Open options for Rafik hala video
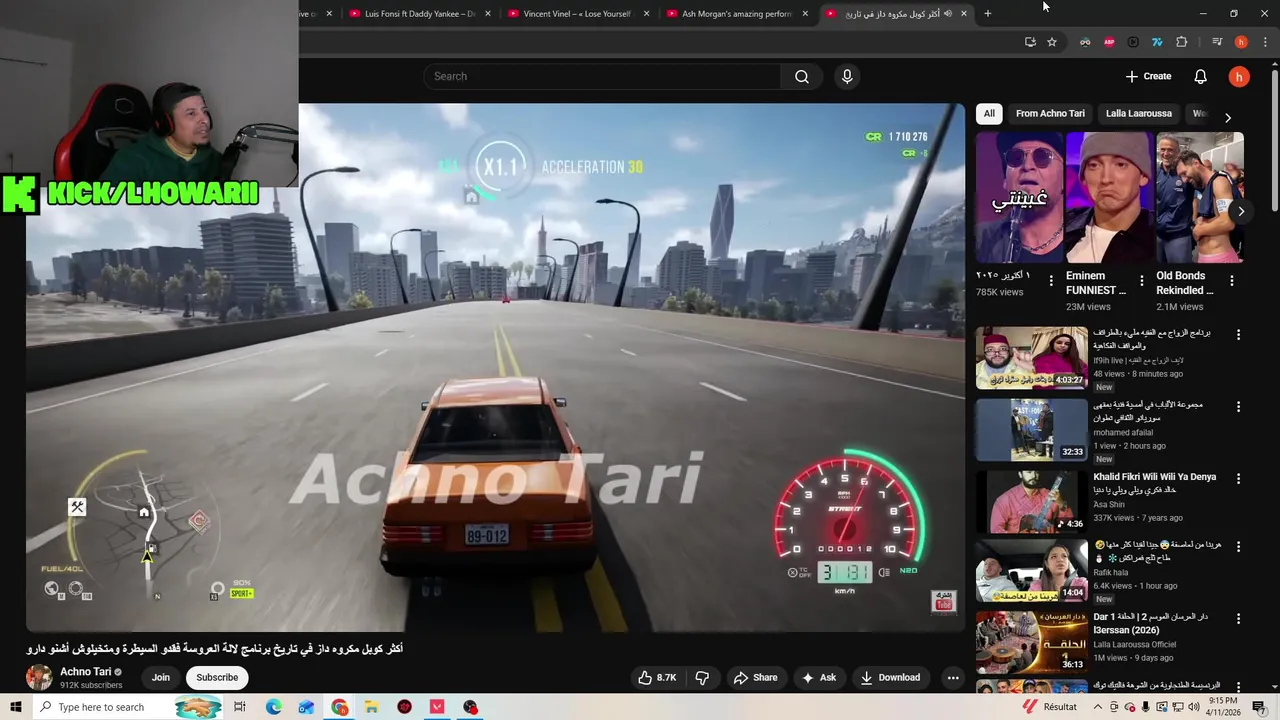1280x720 pixels. tap(1238, 547)
